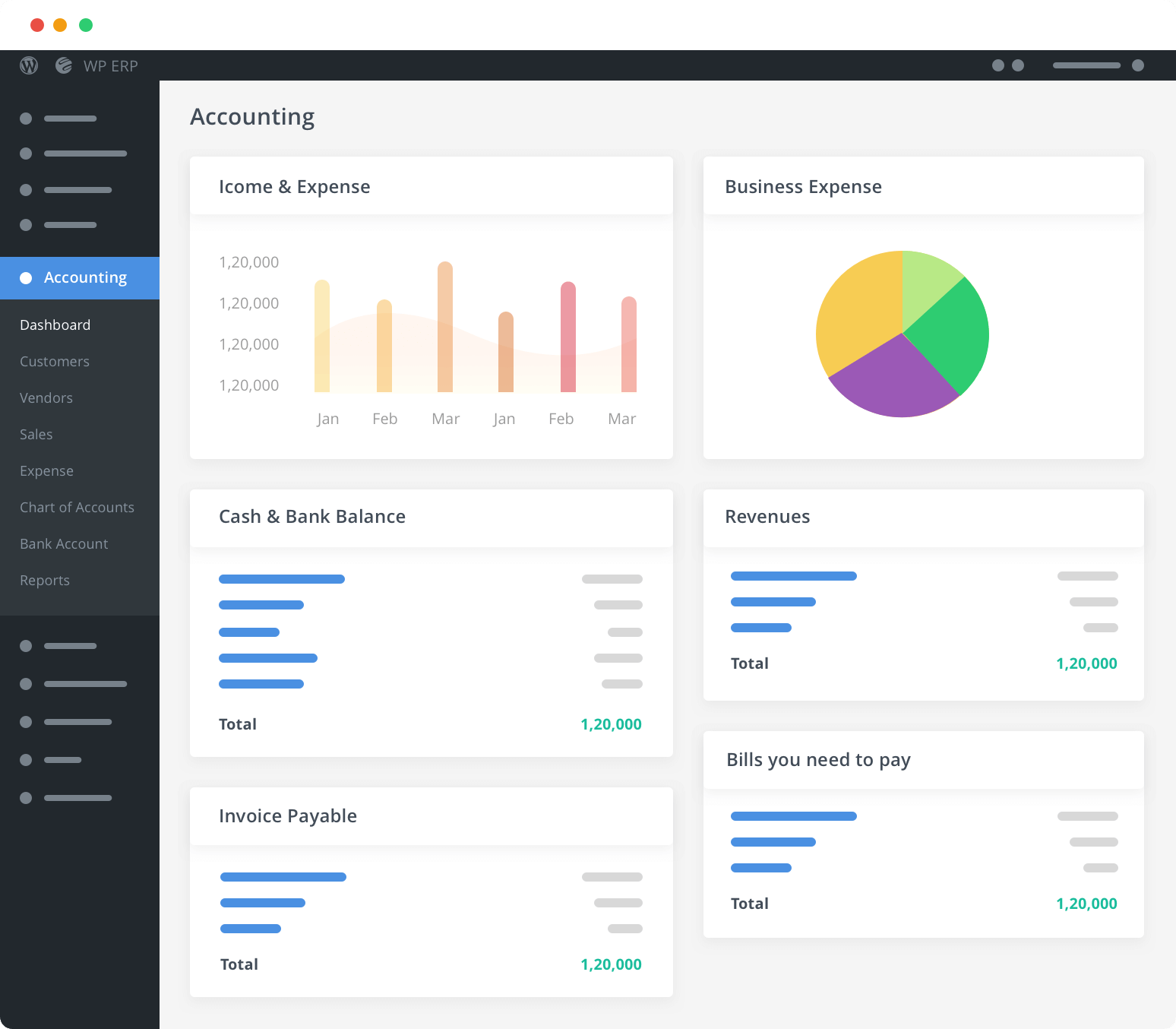1176x1029 pixels.
Task: Click the top blue bar in Invoice Payable
Action: pyautogui.click(x=283, y=877)
